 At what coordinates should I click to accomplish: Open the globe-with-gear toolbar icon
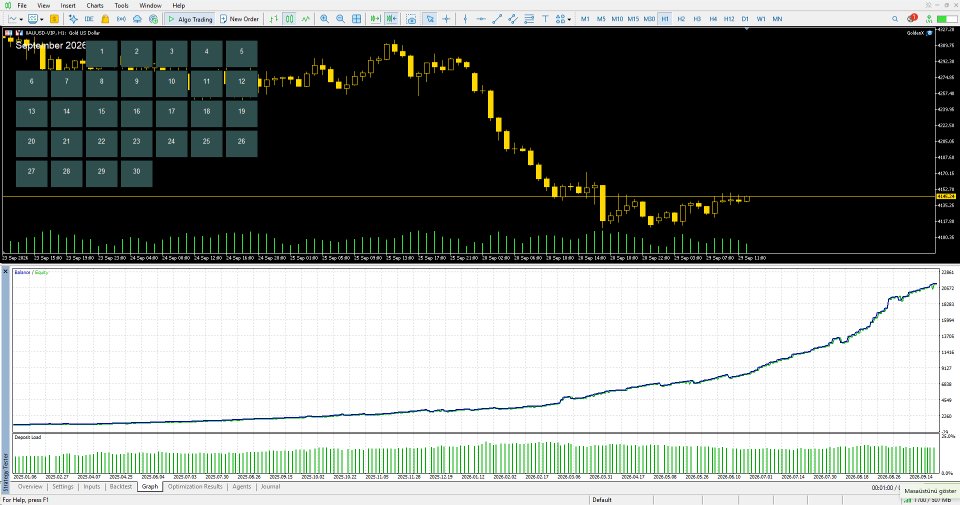tap(153, 19)
